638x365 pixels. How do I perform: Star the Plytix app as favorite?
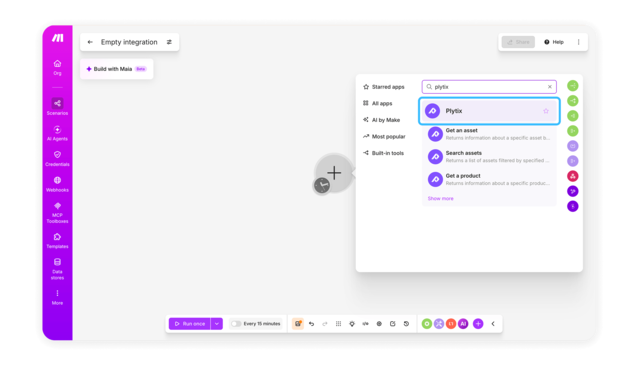click(x=546, y=111)
